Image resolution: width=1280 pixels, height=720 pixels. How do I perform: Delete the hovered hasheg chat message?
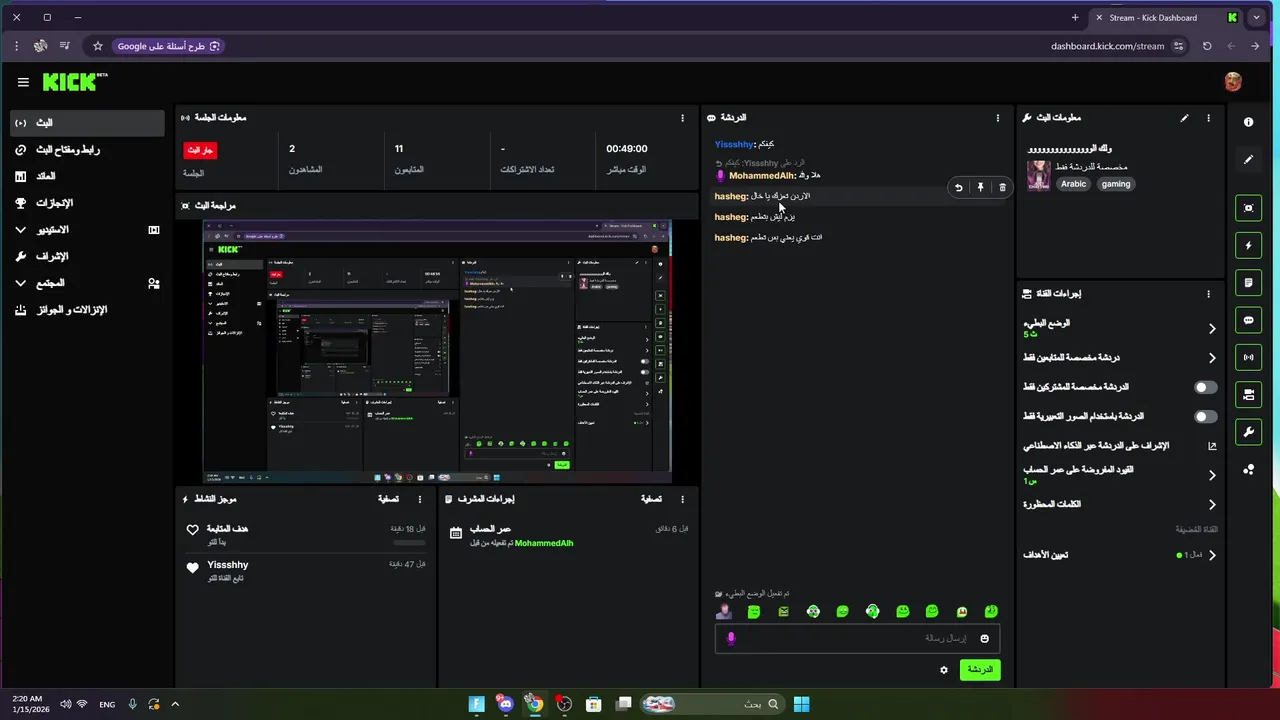point(1002,187)
